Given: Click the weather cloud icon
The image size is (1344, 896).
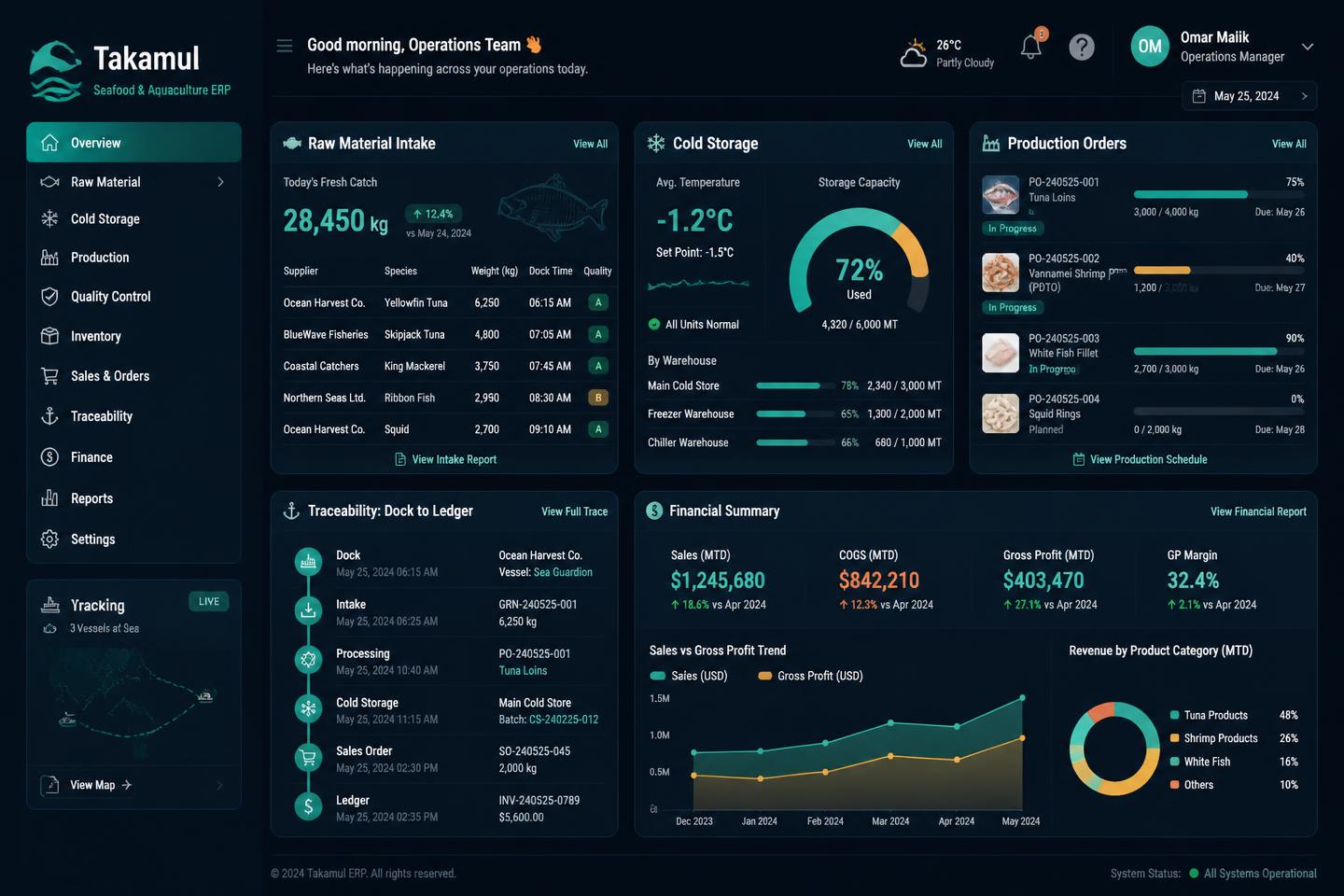Looking at the screenshot, I should (x=914, y=53).
